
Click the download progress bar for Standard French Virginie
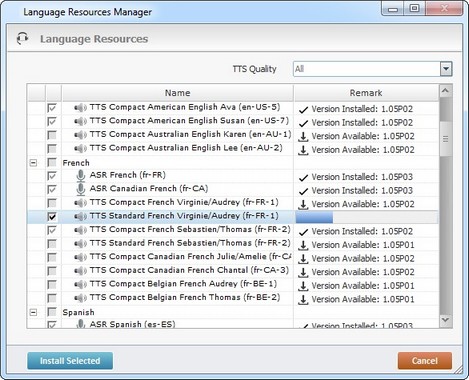[x=367, y=217]
